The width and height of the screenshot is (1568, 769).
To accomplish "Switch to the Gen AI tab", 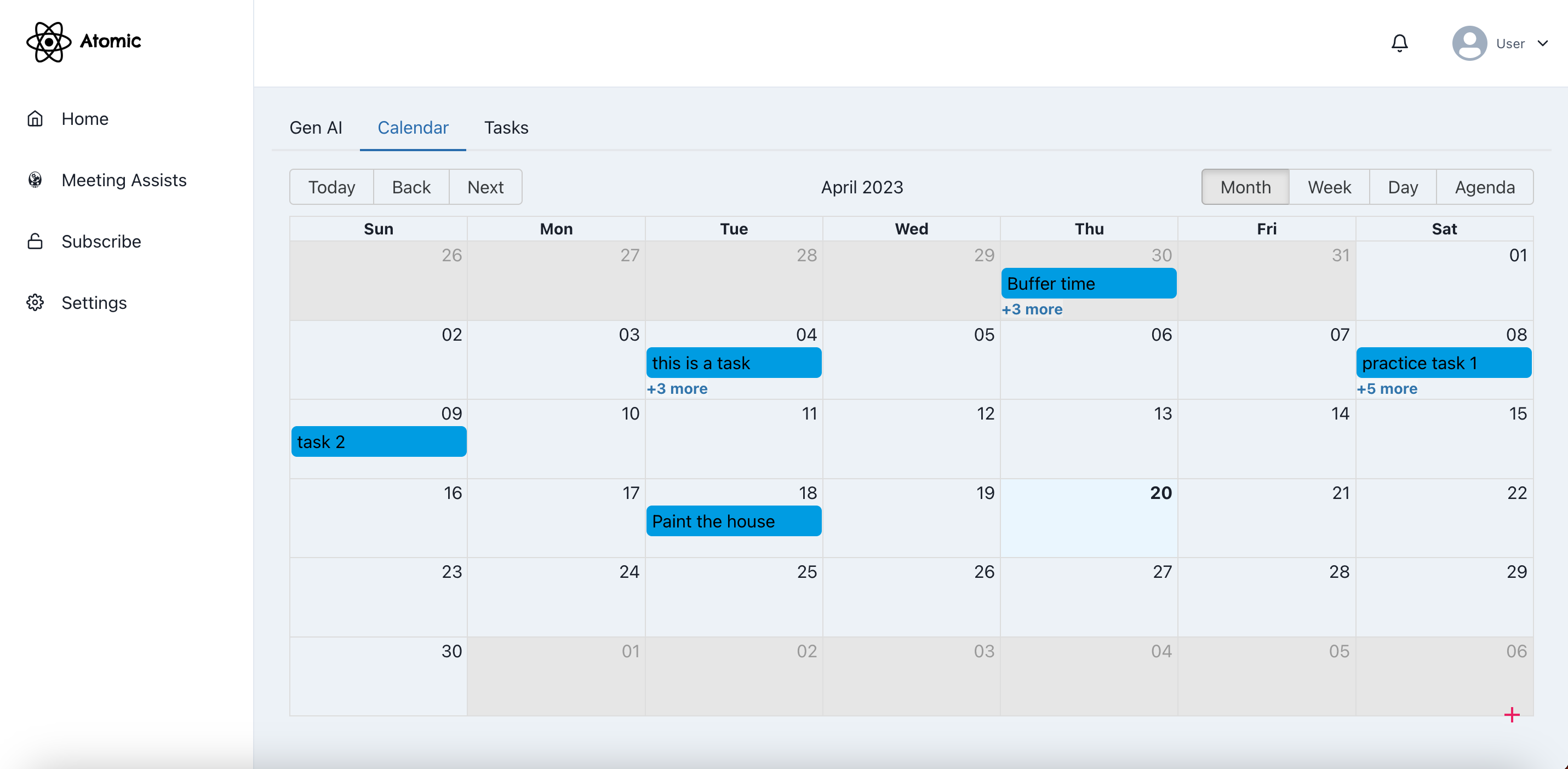I will (316, 128).
